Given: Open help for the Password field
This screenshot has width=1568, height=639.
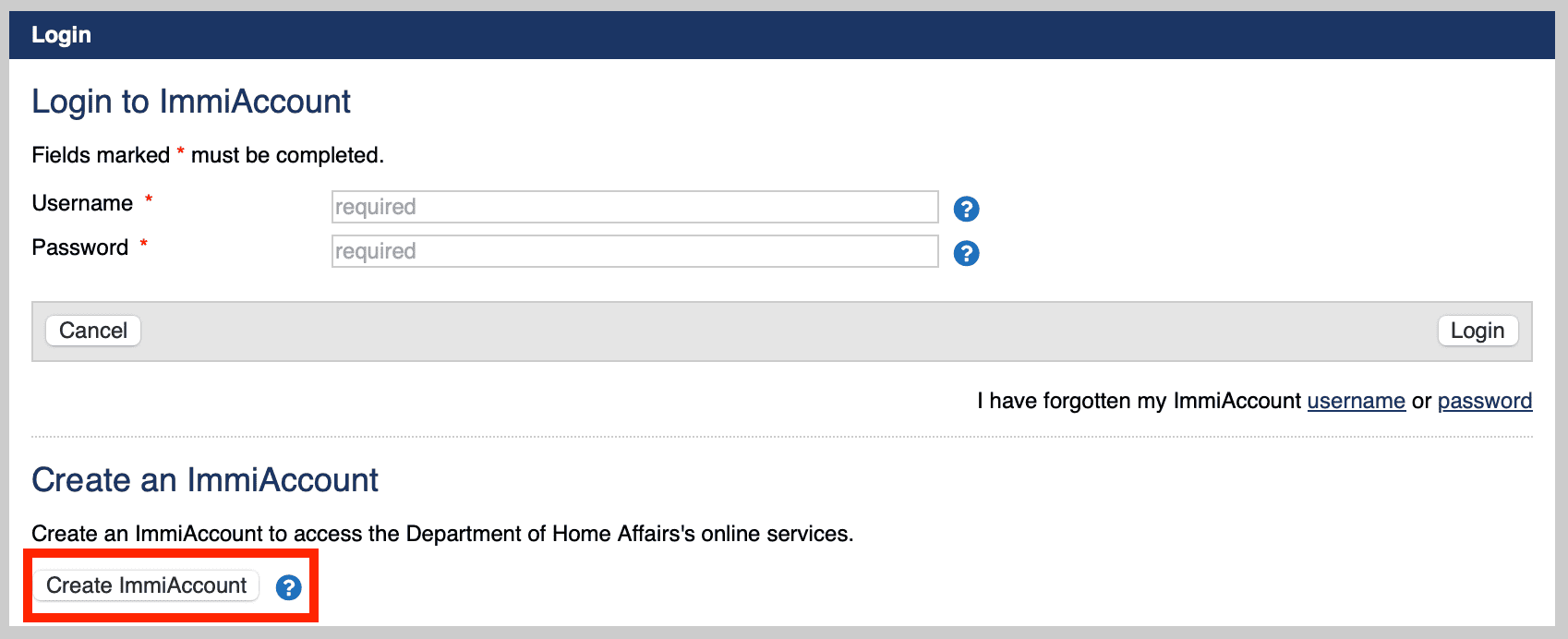Looking at the screenshot, I should [x=966, y=253].
